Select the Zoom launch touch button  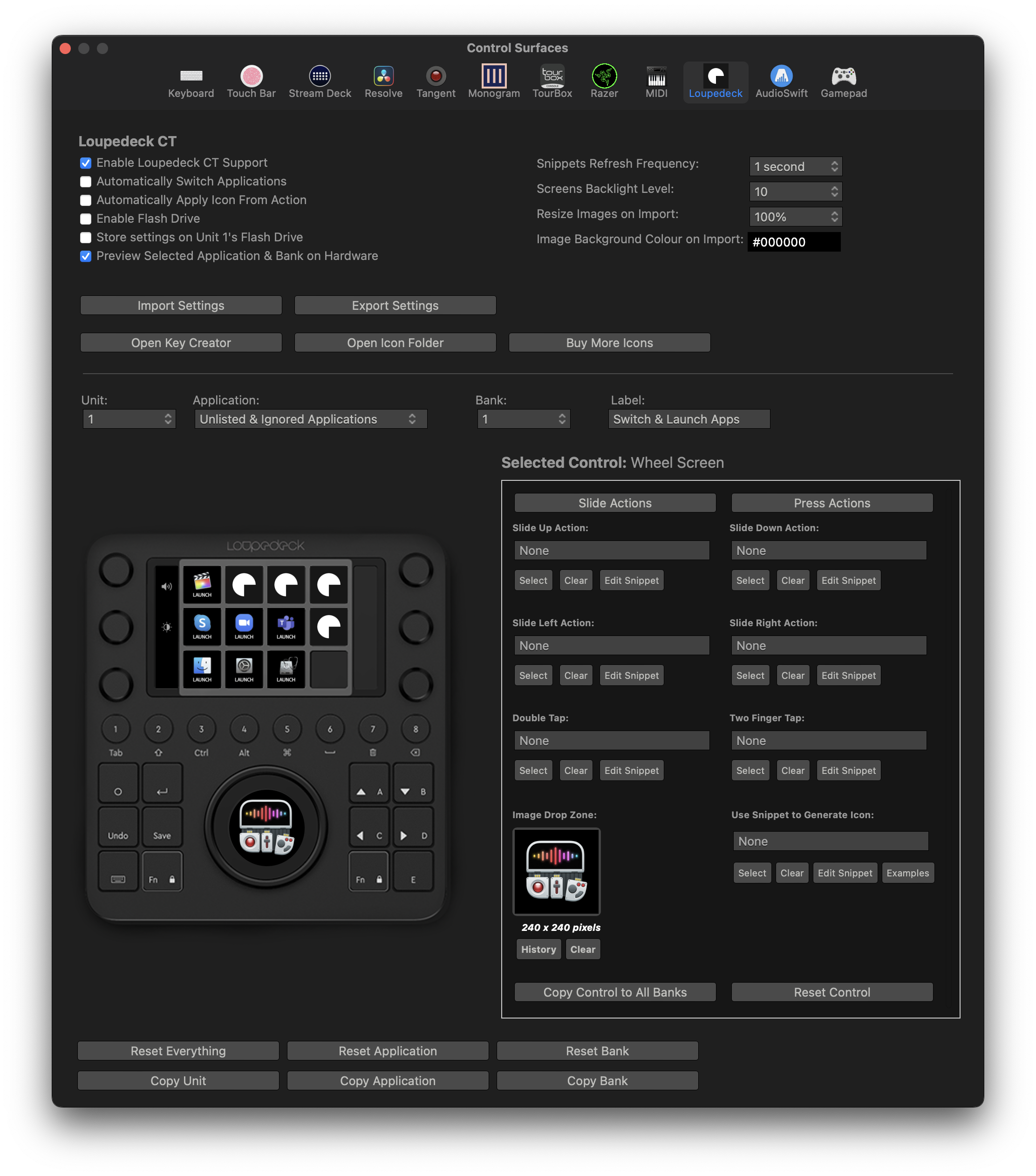point(244,627)
